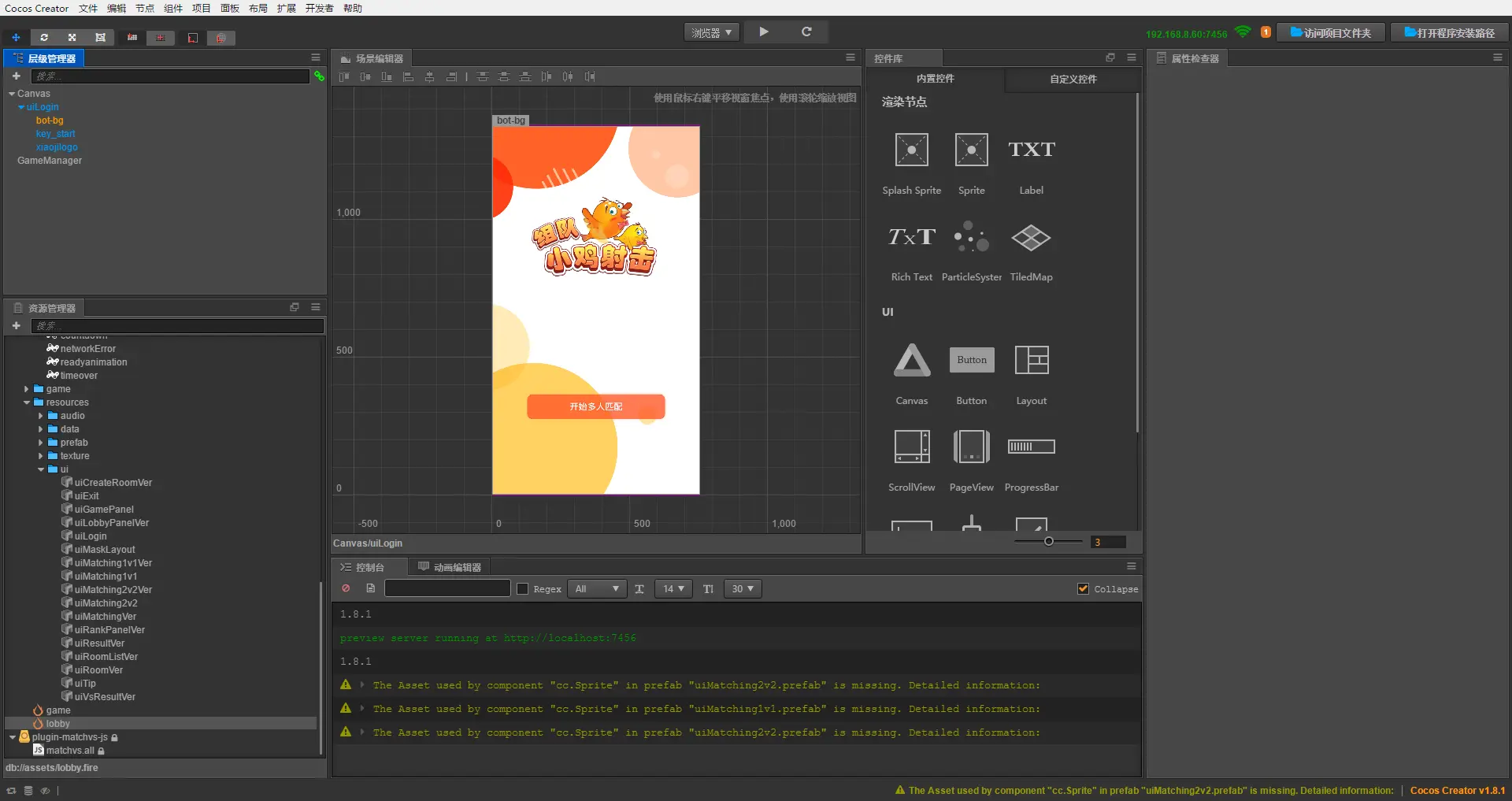Open the All log filter dropdown
The image size is (1512, 801).
coord(597,589)
